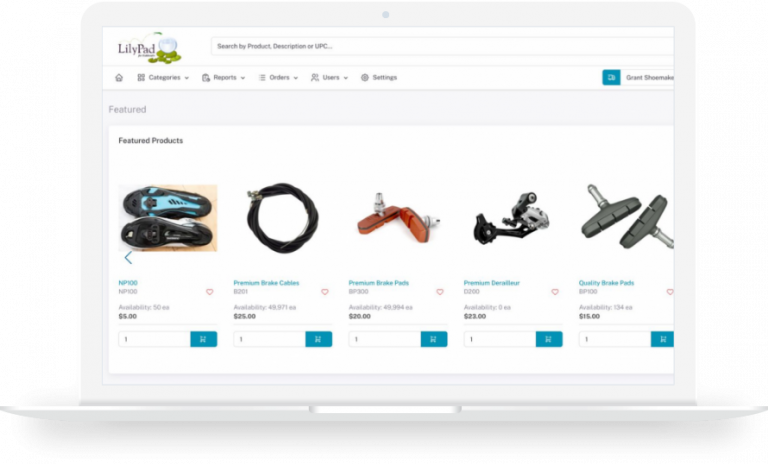Click the LilyPad logo

(x=149, y=48)
